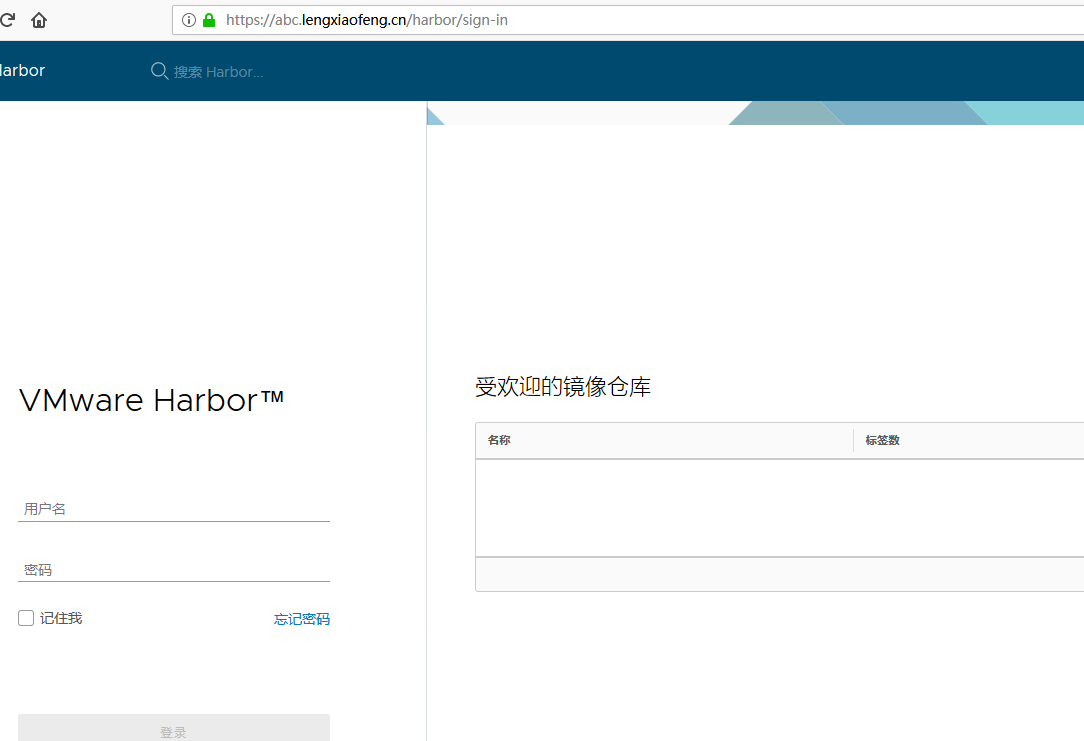Click the magnifier icon in Harbor search
The width and height of the screenshot is (1084, 741).
coord(159,71)
